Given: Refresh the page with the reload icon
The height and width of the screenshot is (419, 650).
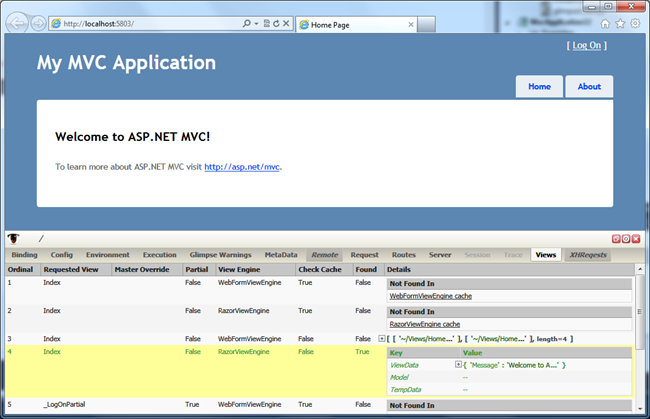Looking at the screenshot, I should pos(276,22).
